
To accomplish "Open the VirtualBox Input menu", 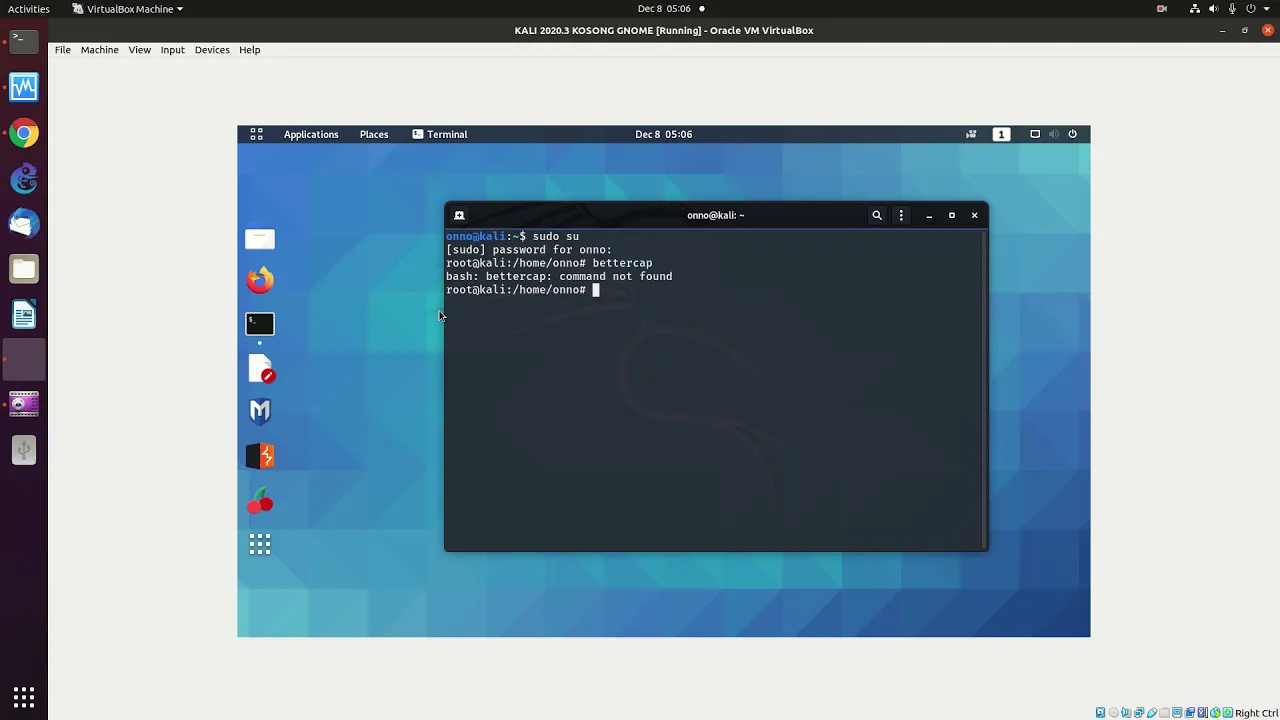I will pos(172,50).
